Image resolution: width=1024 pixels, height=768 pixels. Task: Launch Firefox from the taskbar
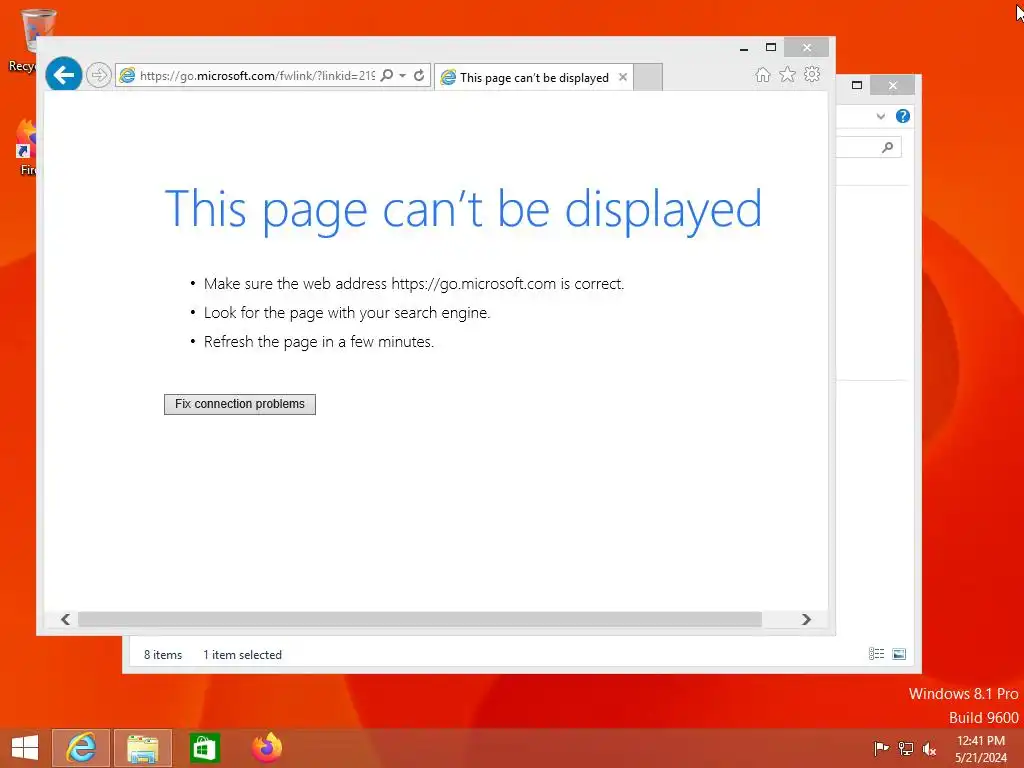pyautogui.click(x=267, y=748)
